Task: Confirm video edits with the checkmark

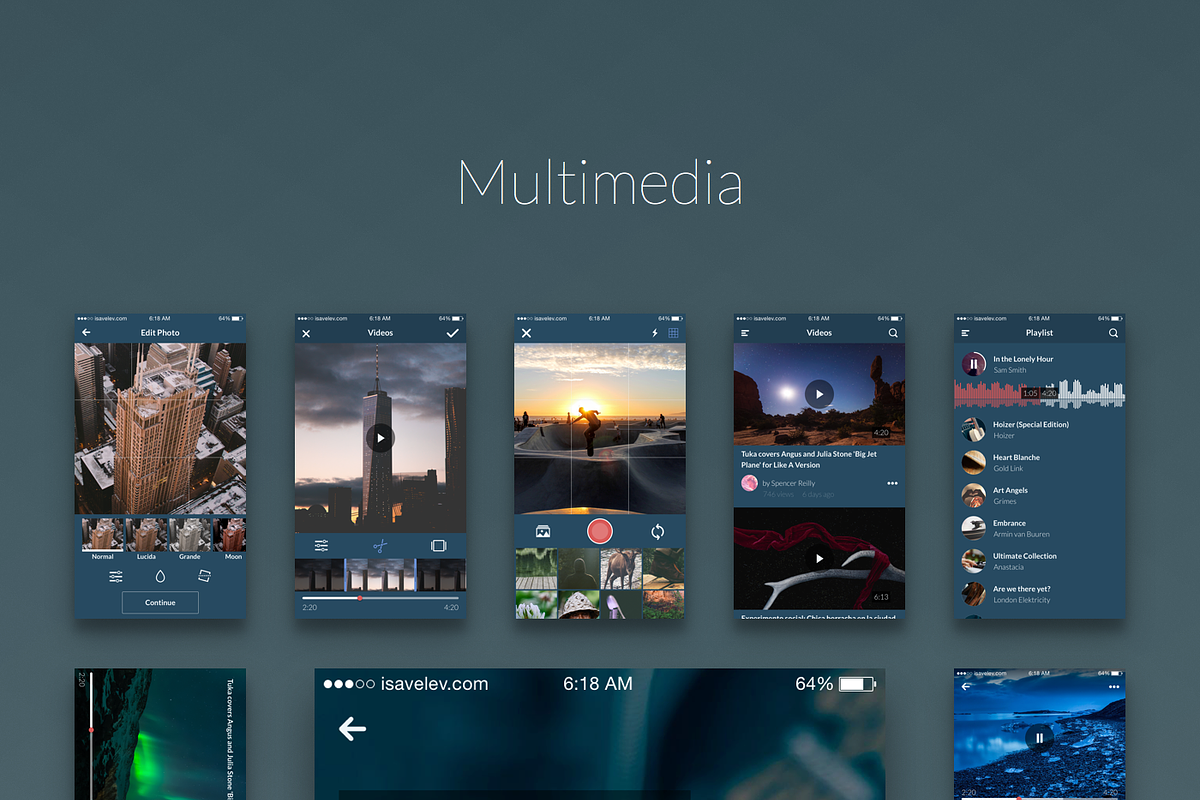Action: [x=453, y=333]
